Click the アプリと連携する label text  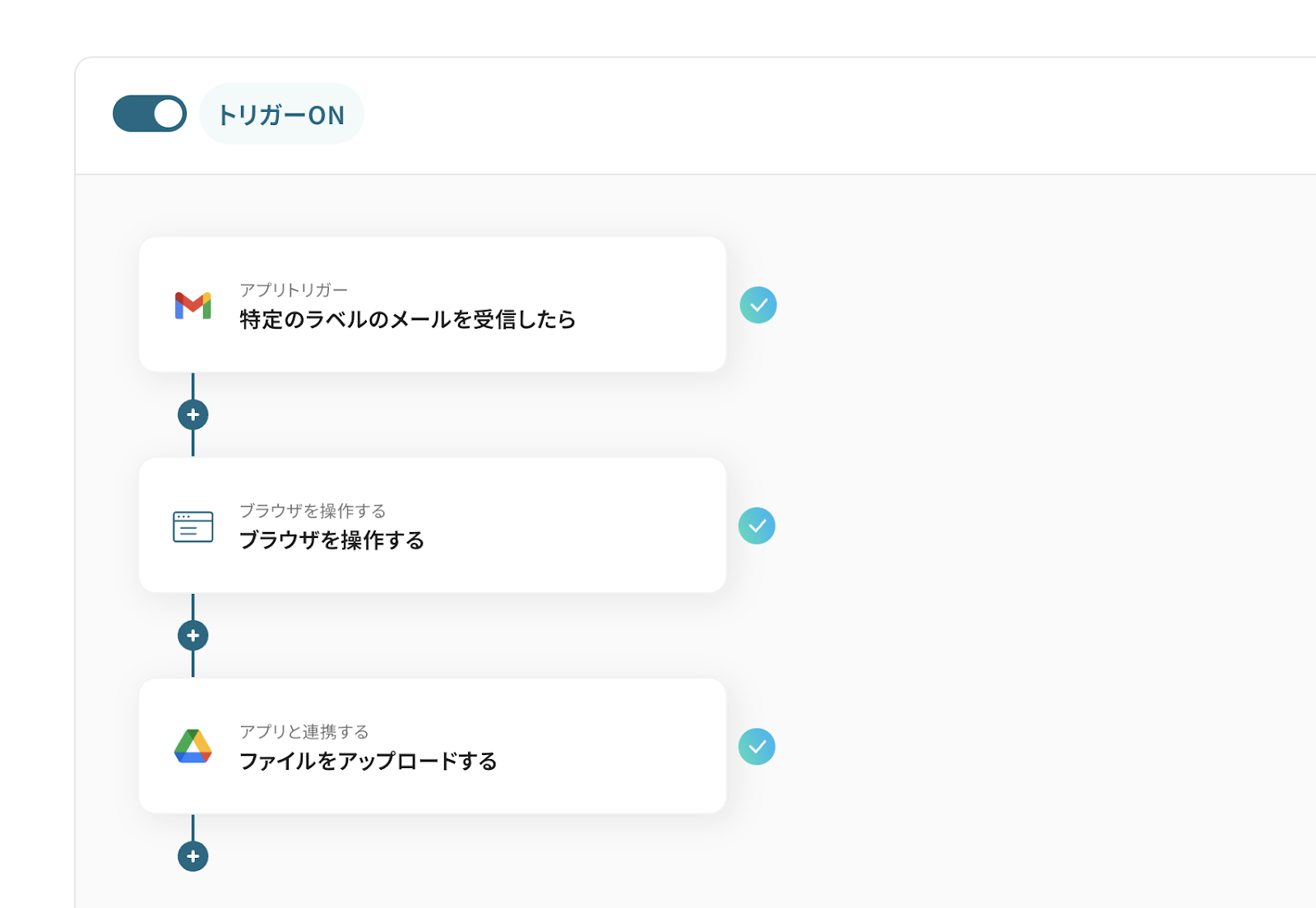coord(304,731)
